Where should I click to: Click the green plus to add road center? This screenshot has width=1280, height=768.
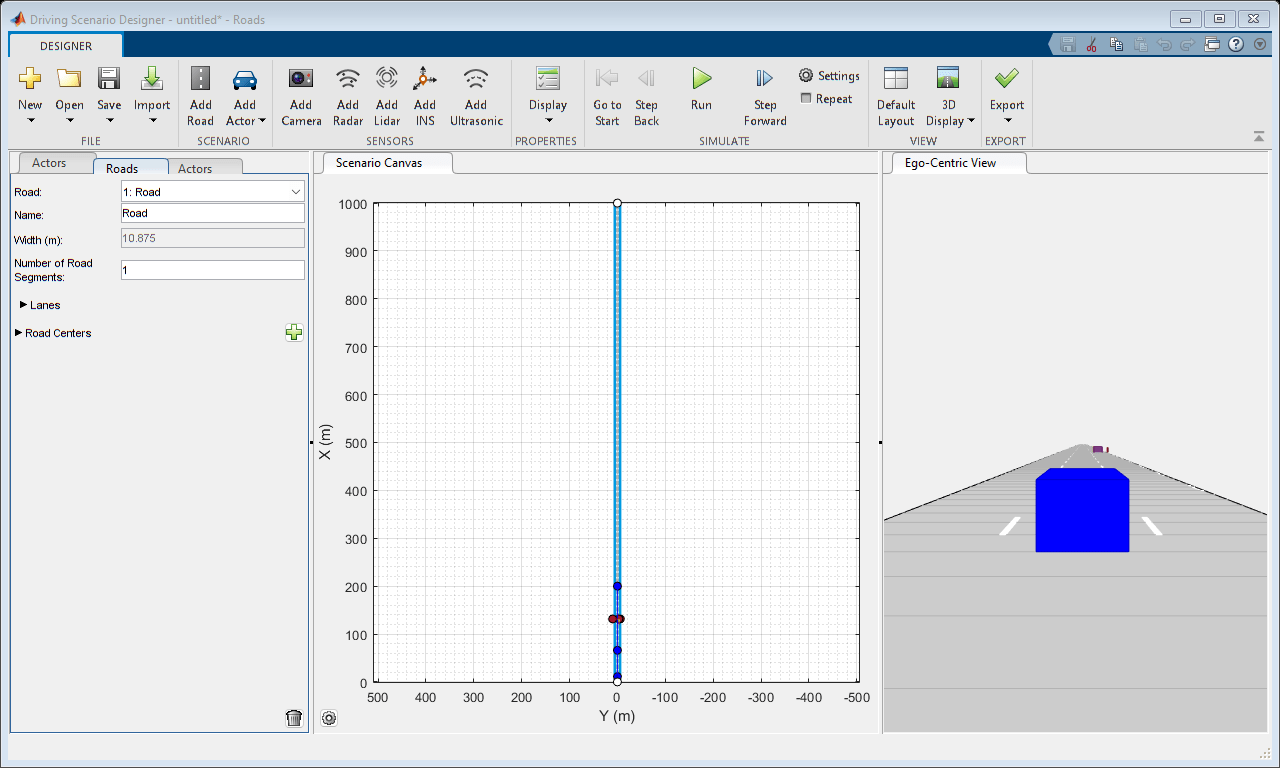[294, 333]
